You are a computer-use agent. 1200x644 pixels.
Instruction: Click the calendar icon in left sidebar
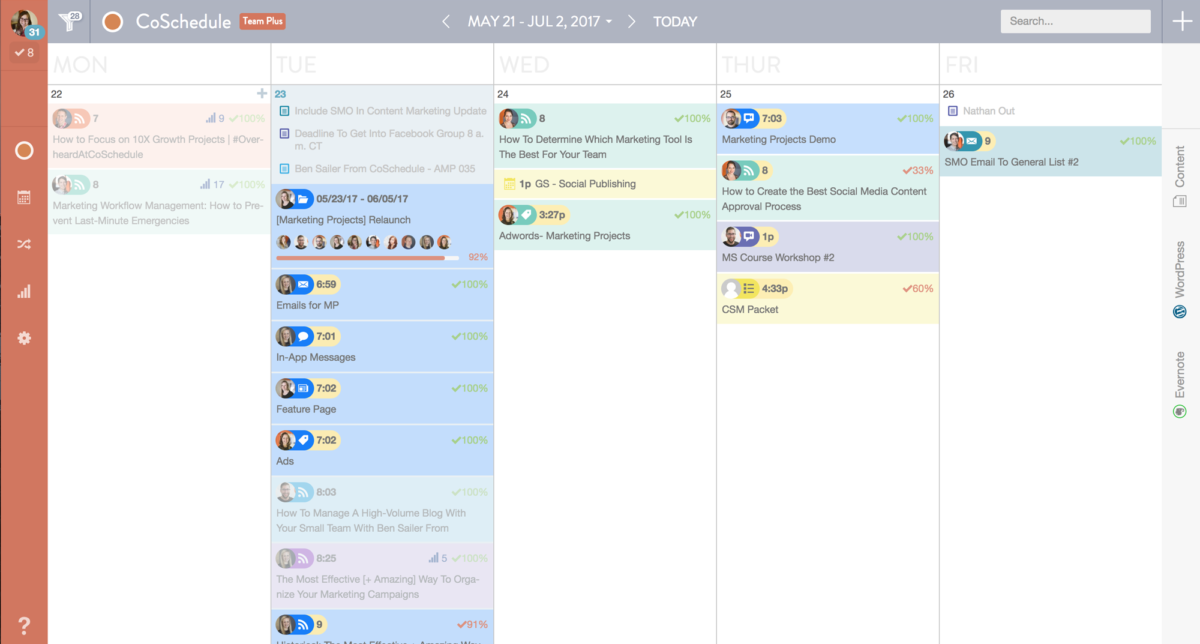[x=24, y=197]
